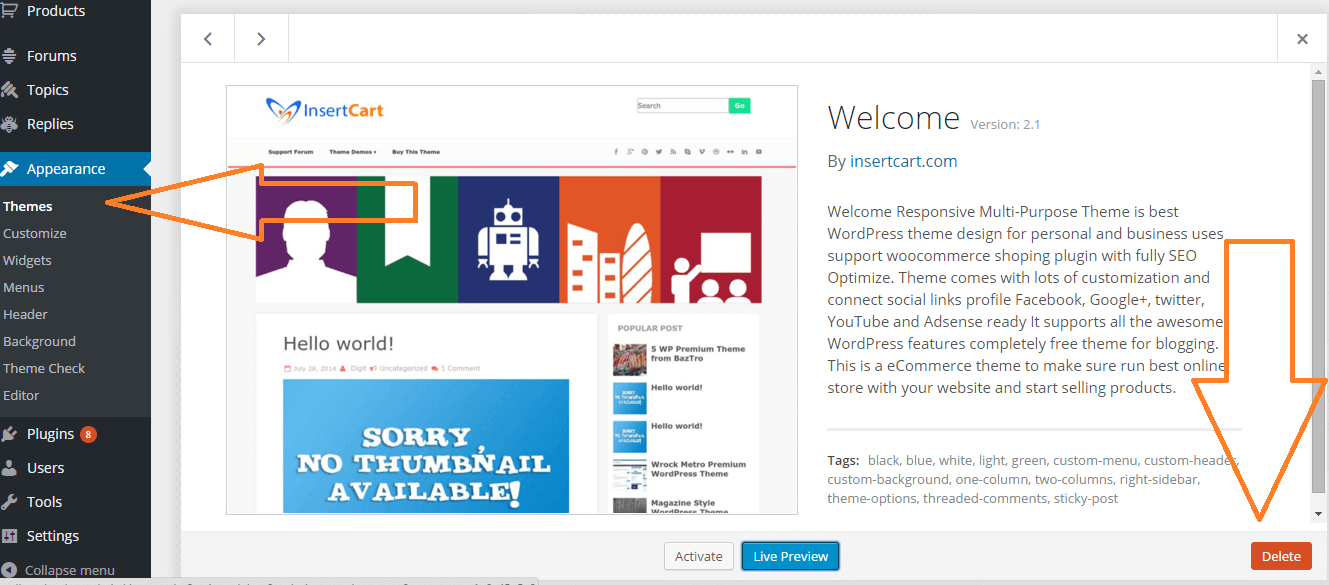This screenshot has width=1329, height=585.
Task: Click the Replies icon in sidebar
Action: click(10, 124)
